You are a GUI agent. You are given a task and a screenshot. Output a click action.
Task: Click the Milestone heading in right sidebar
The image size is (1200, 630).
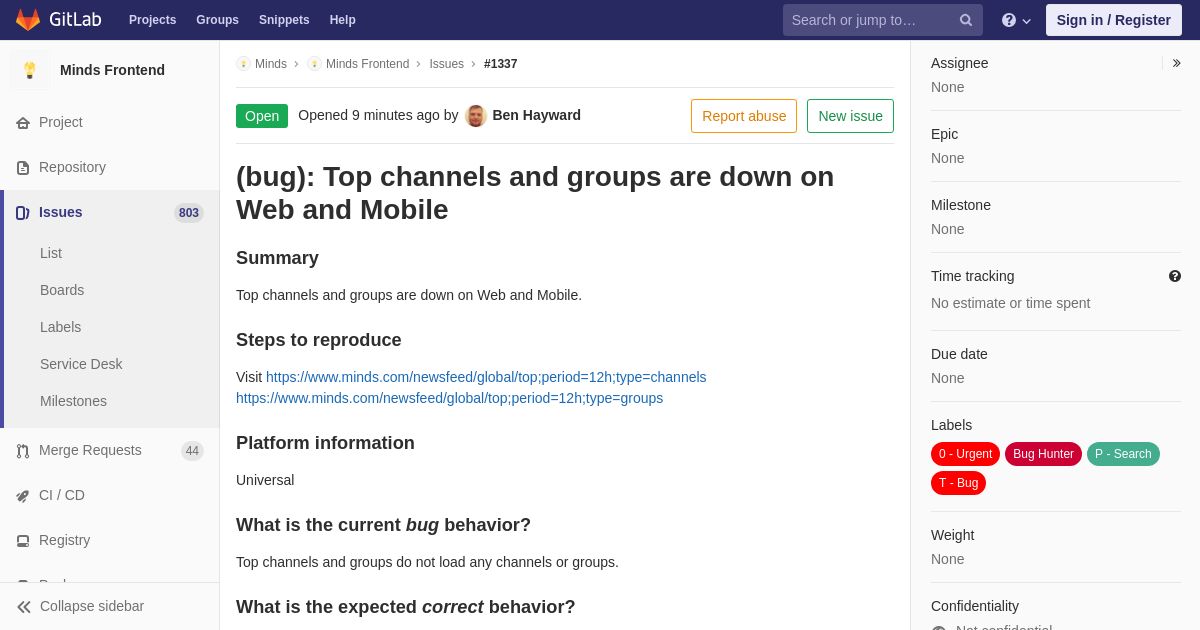pos(961,205)
